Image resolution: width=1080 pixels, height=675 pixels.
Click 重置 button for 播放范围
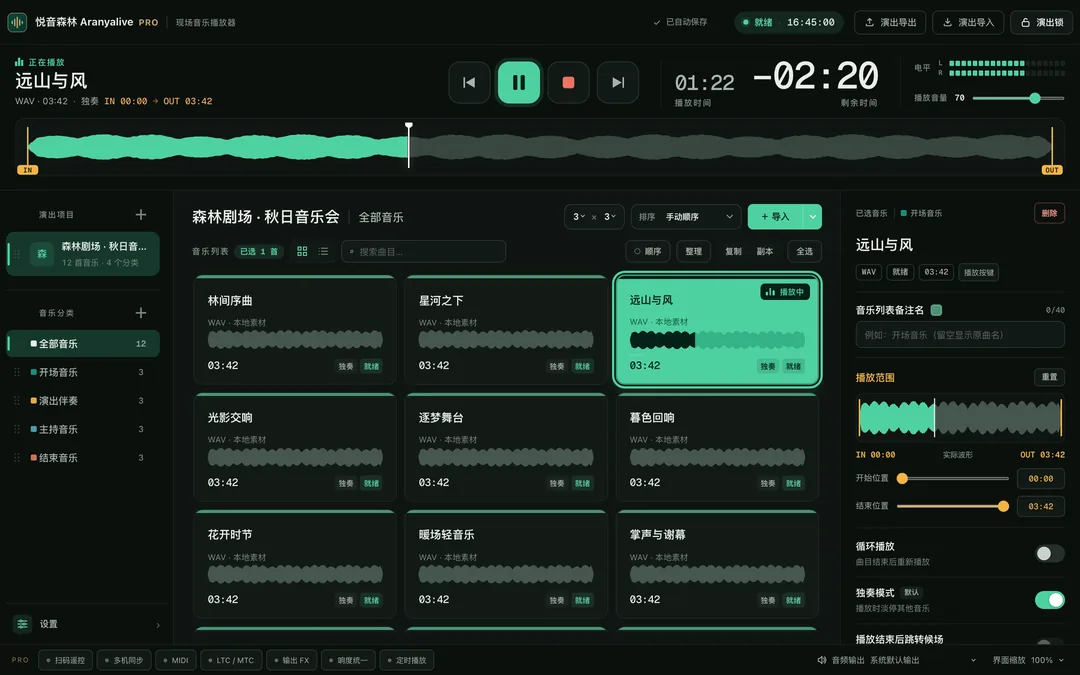click(1049, 377)
